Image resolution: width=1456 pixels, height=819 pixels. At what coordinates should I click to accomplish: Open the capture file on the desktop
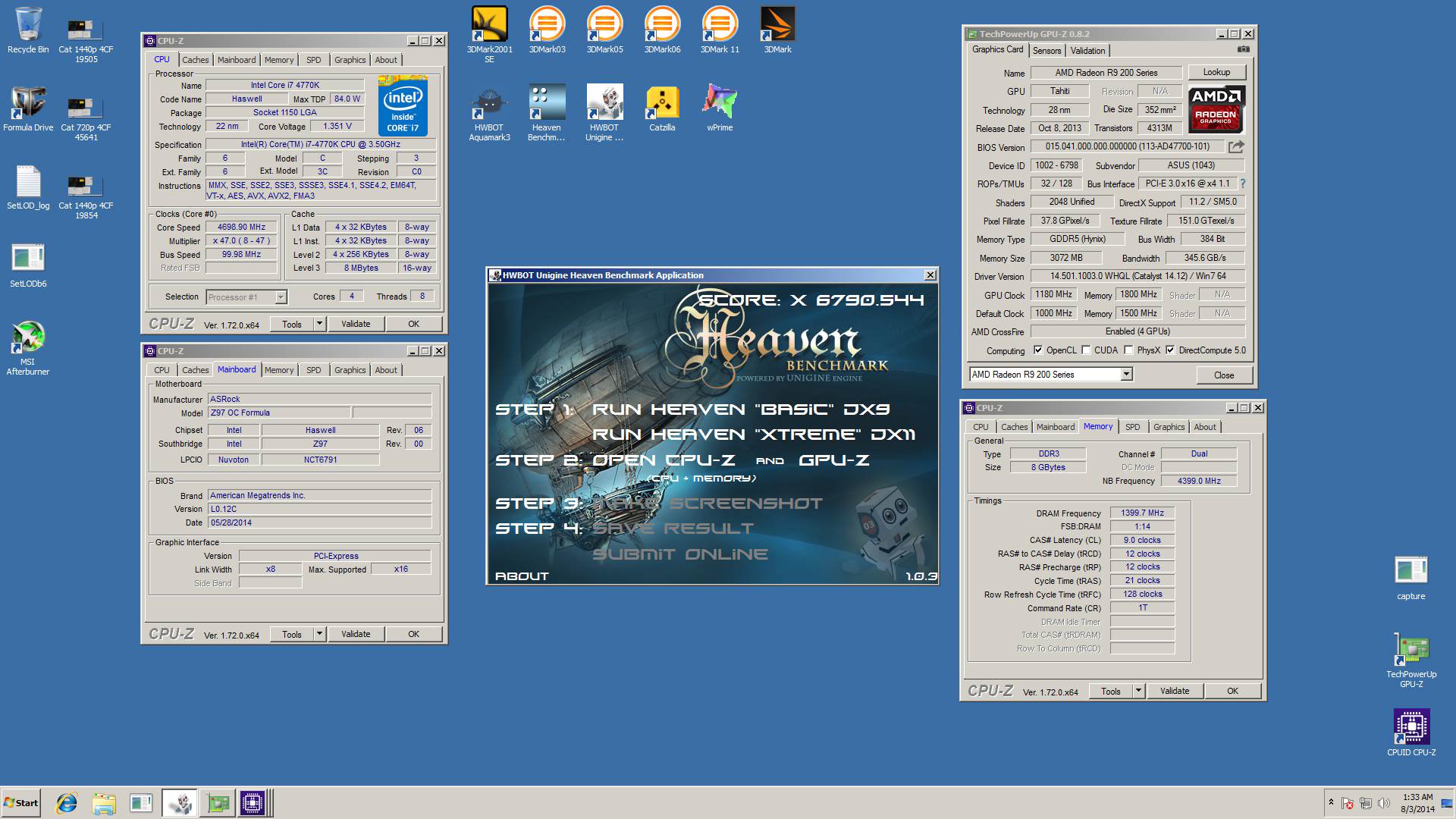tap(1411, 578)
